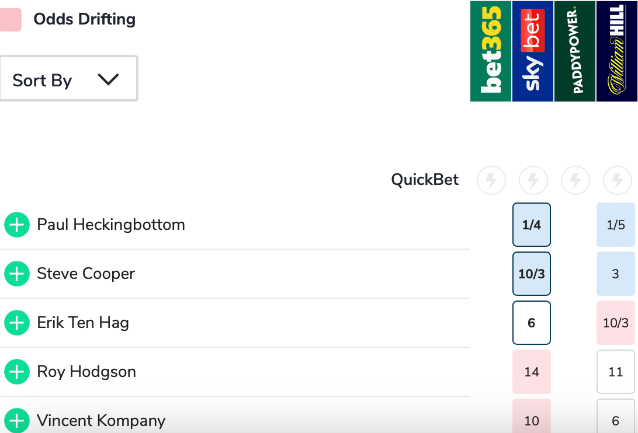Choose Vincent Kompany odds of 10
The width and height of the screenshot is (638, 433).
(532, 420)
